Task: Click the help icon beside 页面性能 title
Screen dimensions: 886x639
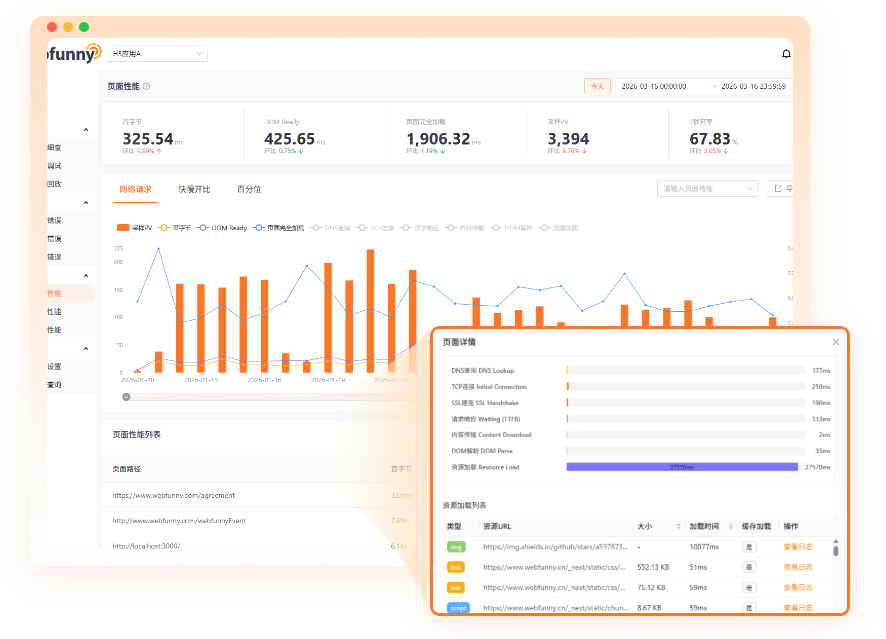Action: point(147,87)
